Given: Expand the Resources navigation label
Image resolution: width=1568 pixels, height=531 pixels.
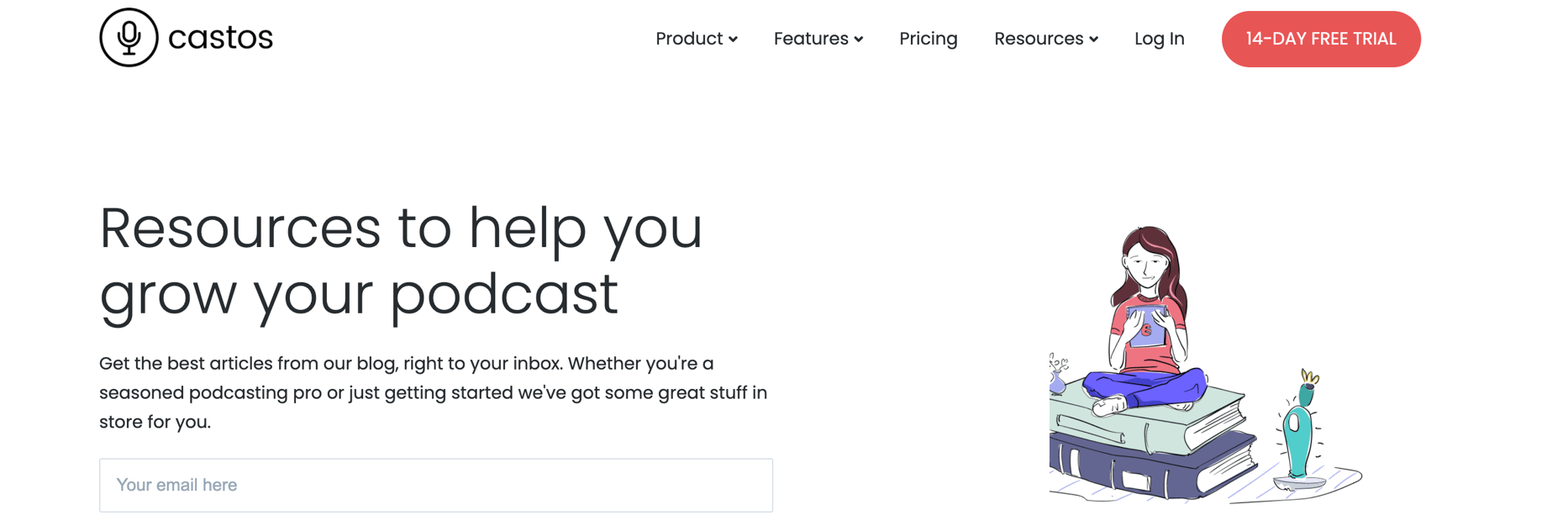Looking at the screenshot, I should point(1039,39).
